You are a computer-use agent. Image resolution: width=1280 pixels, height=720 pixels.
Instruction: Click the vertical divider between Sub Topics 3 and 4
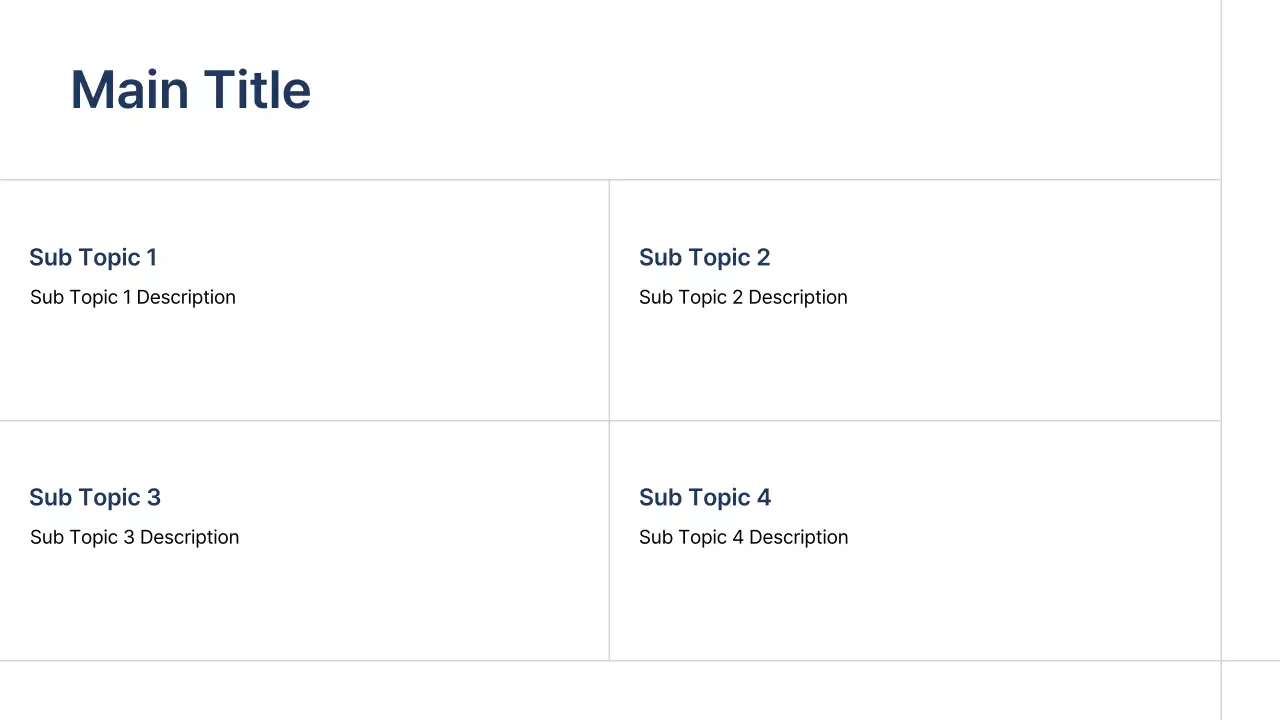[609, 540]
